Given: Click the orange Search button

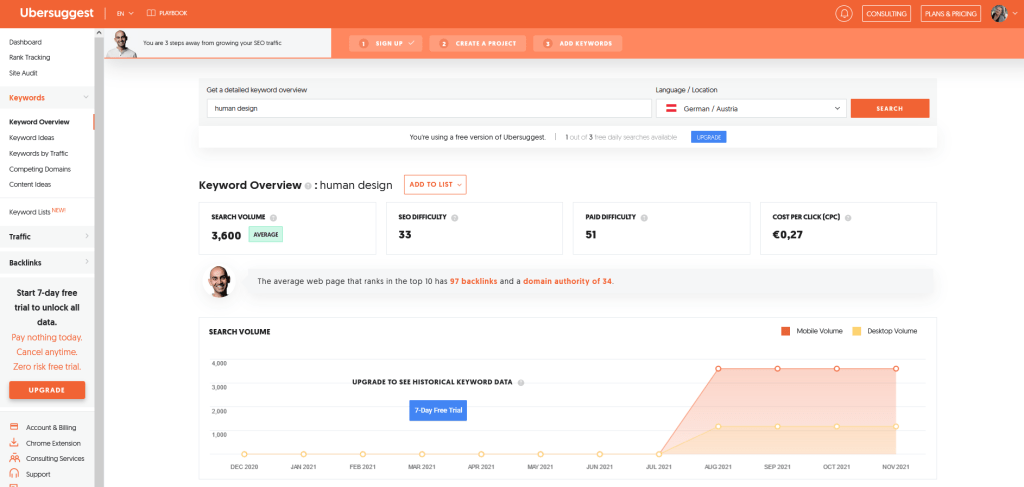Looking at the screenshot, I should click(889, 108).
